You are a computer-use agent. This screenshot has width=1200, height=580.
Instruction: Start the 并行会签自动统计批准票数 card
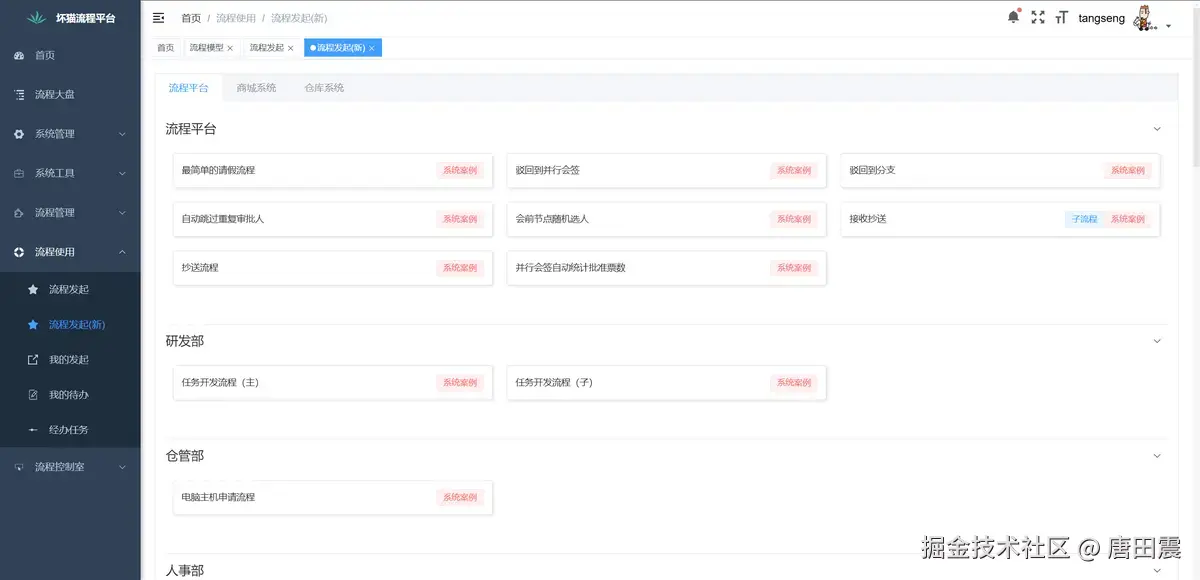click(x=667, y=268)
